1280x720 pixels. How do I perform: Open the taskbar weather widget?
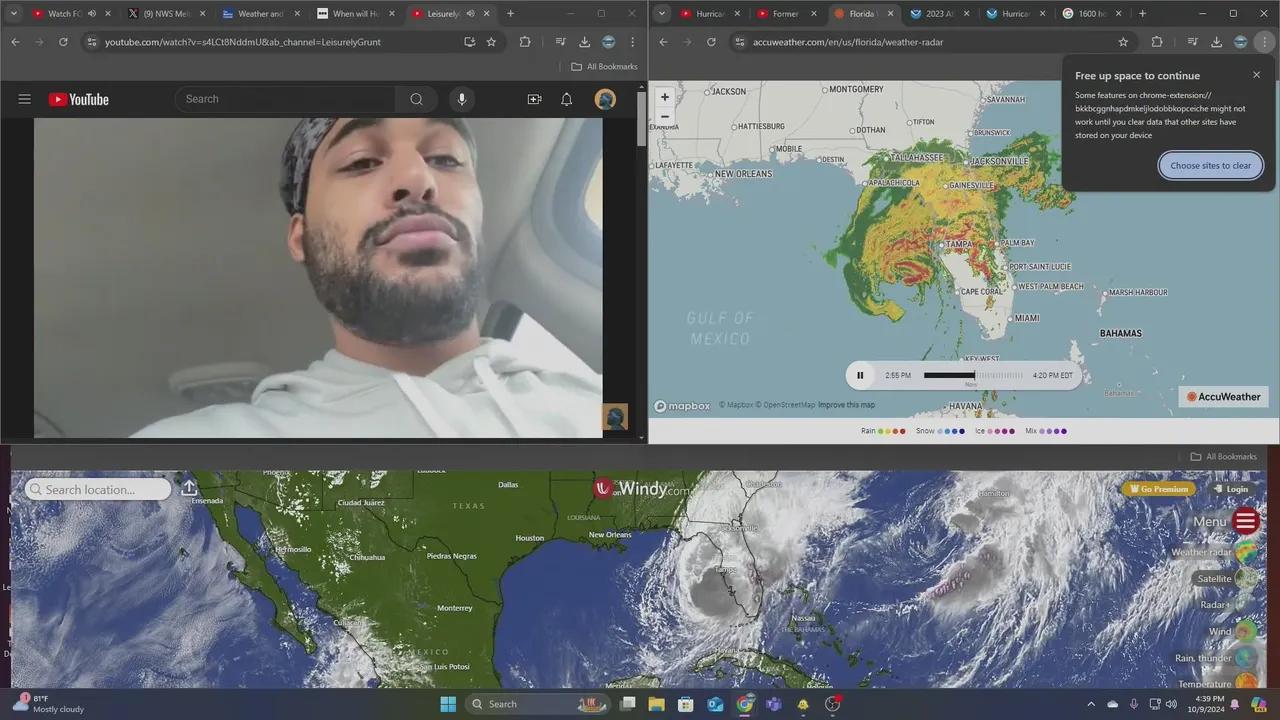pos(48,704)
